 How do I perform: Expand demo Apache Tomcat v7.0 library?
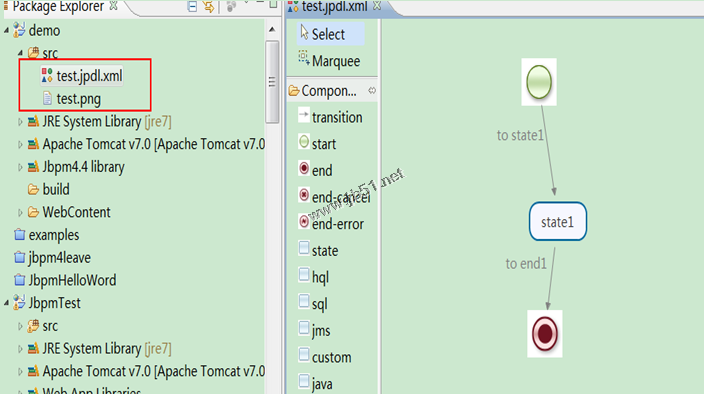coord(20,144)
